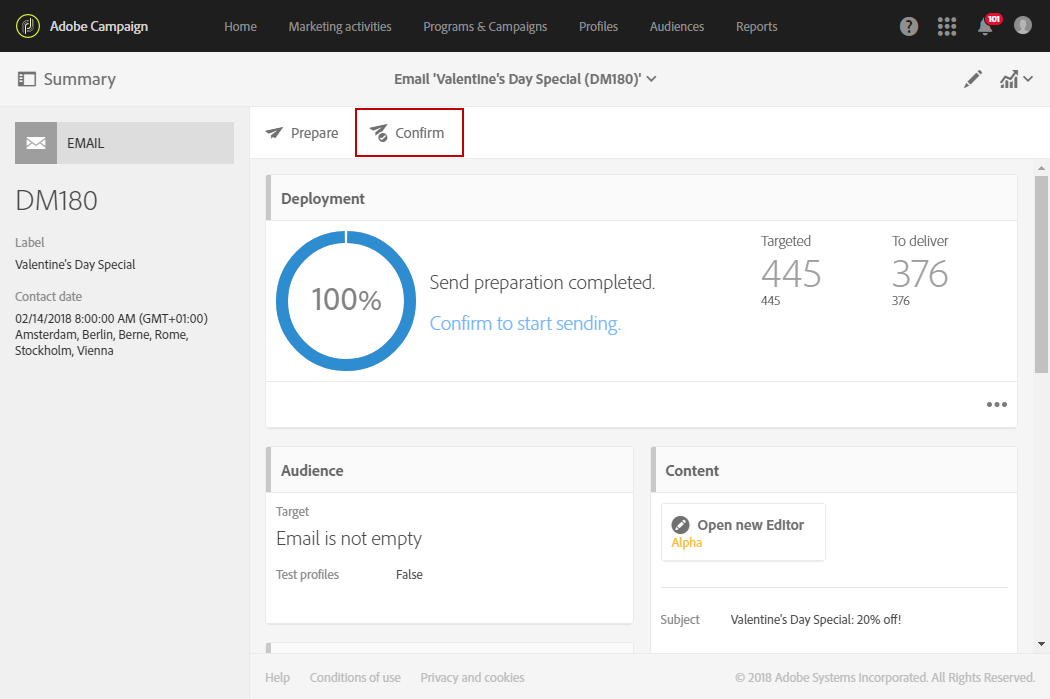Screen dimensions: 1050x699
Task: Click the Targeted 445 value
Action: coord(791,273)
